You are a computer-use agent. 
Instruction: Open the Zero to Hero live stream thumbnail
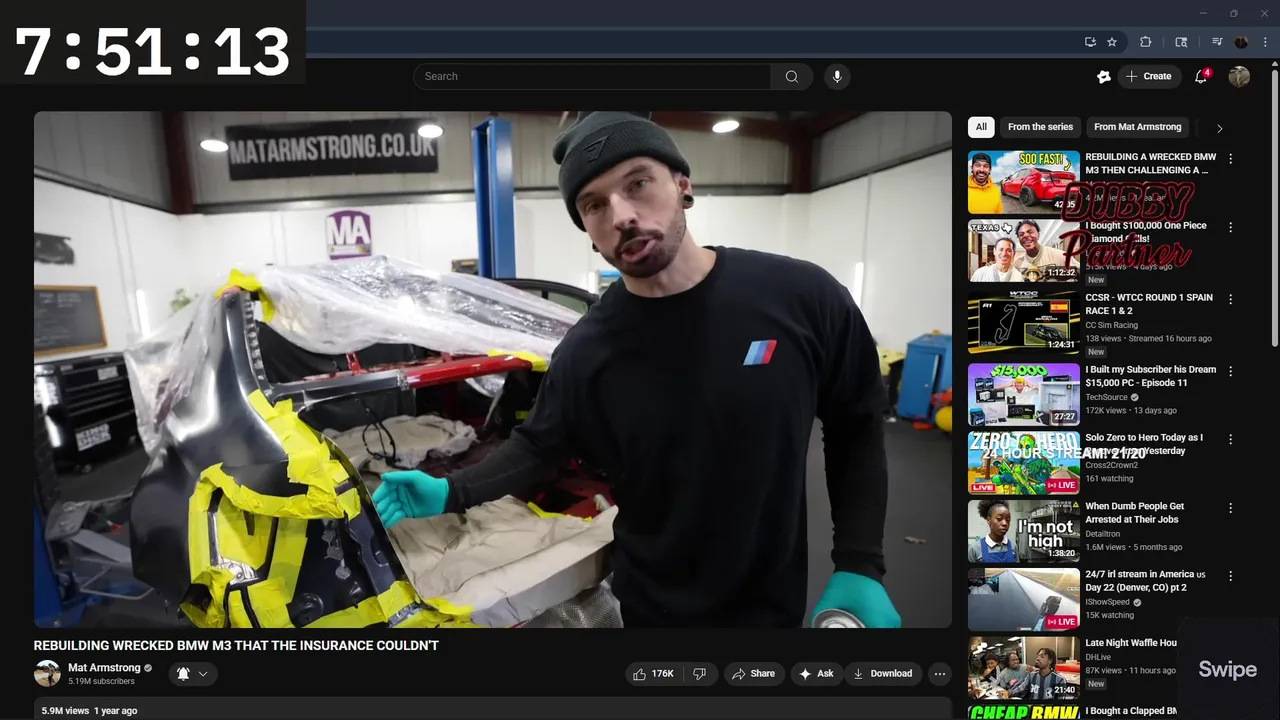1024,462
